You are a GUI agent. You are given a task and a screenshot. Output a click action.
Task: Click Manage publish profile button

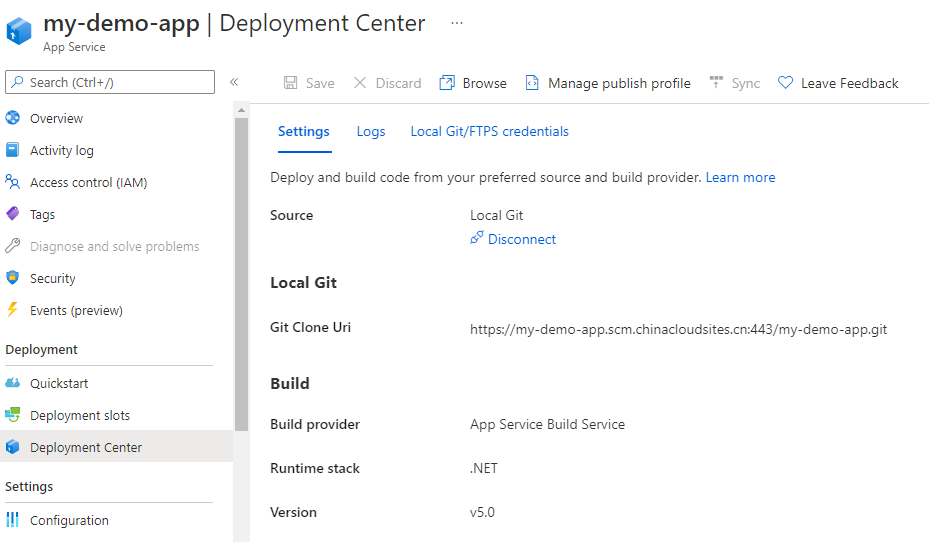click(x=608, y=83)
